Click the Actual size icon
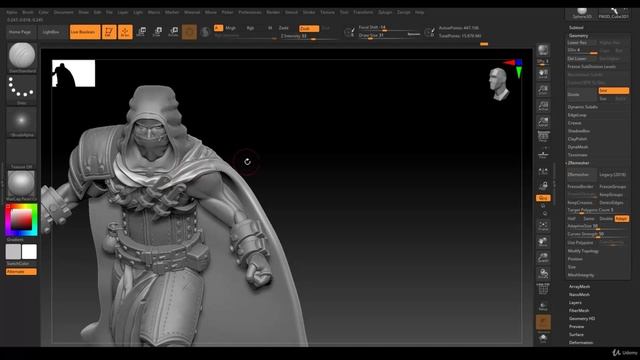Screen dimensions: 640x360 pos(543,106)
